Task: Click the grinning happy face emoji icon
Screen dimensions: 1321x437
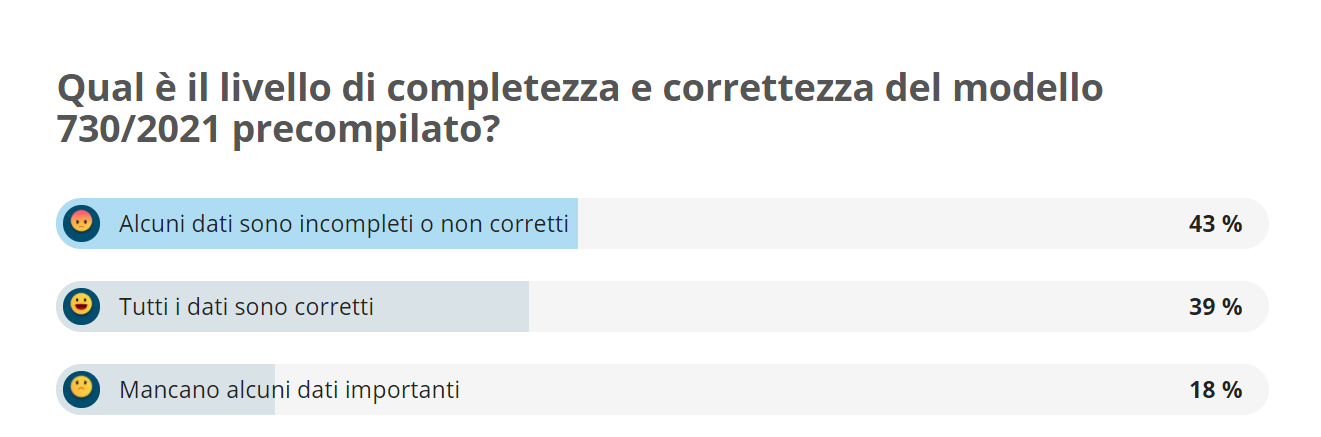Action: (81, 306)
